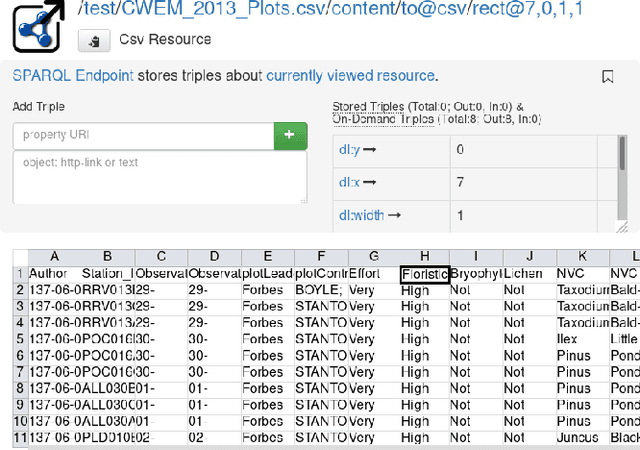640x450 pixels.
Task: Click the object http-link or text box
Action: point(159,178)
